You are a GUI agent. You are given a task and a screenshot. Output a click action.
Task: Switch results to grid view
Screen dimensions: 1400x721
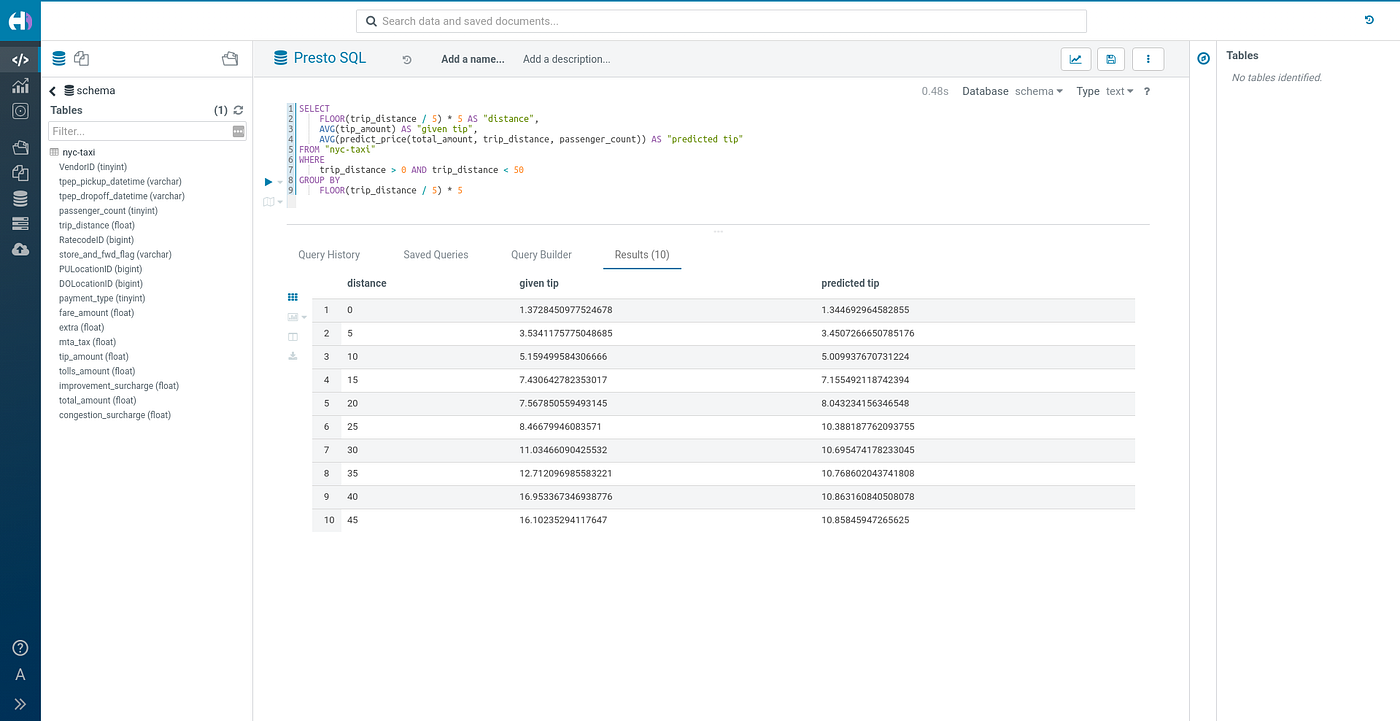pyautogui.click(x=292, y=297)
